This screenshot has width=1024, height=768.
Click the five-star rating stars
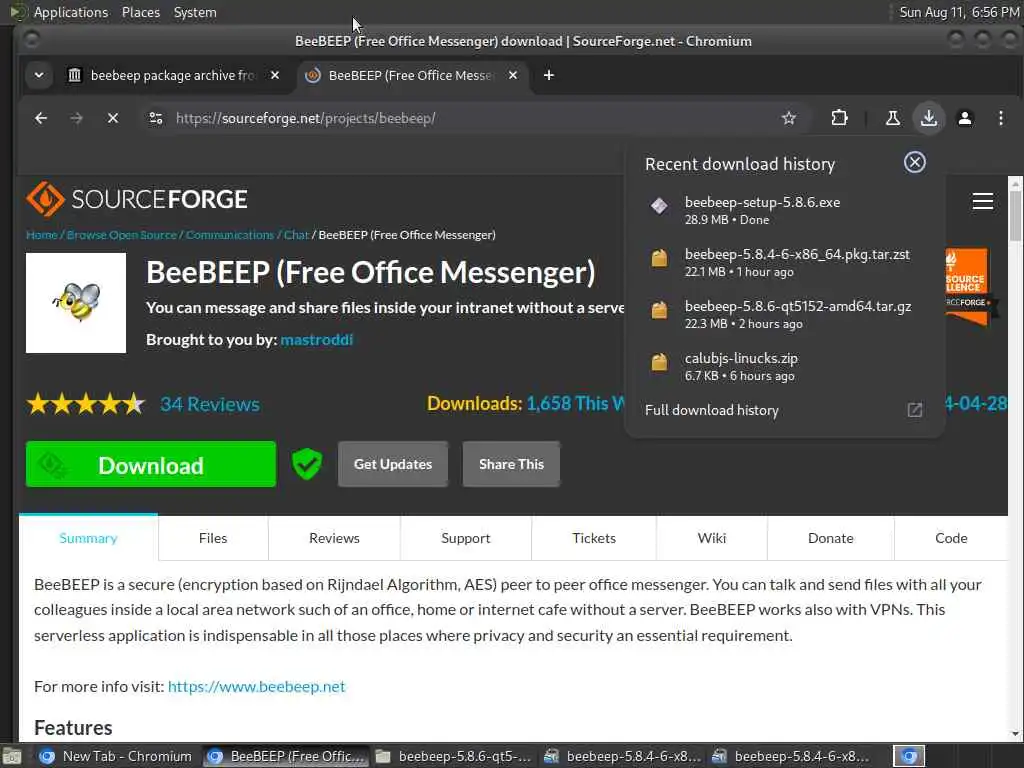tap(86, 404)
